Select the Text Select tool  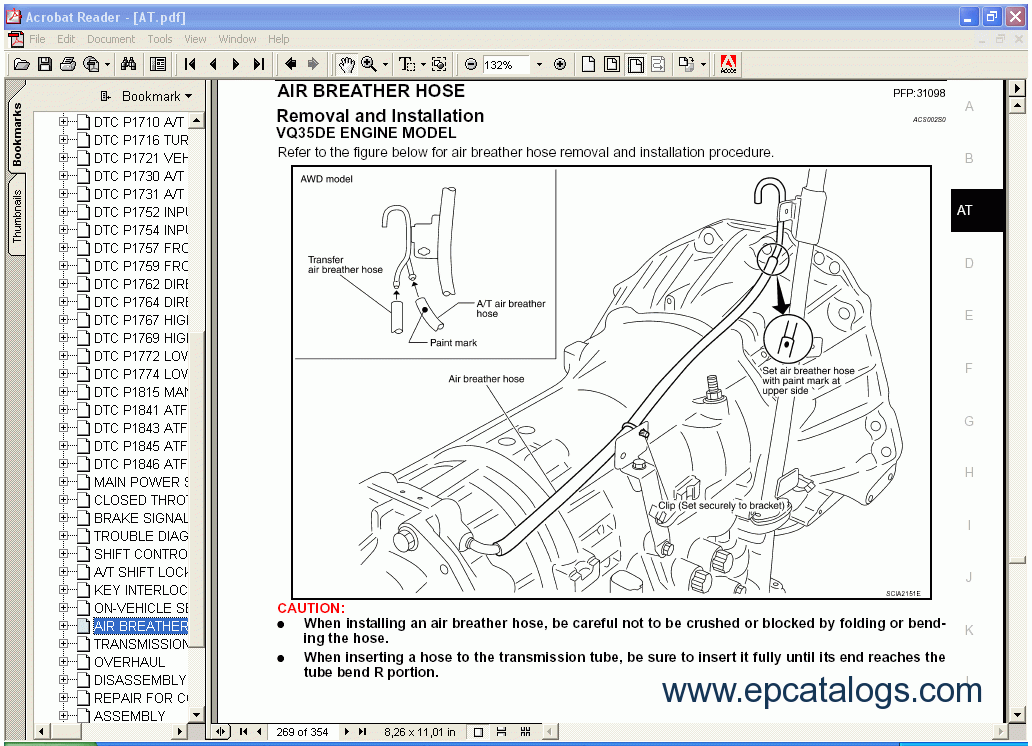(407, 64)
